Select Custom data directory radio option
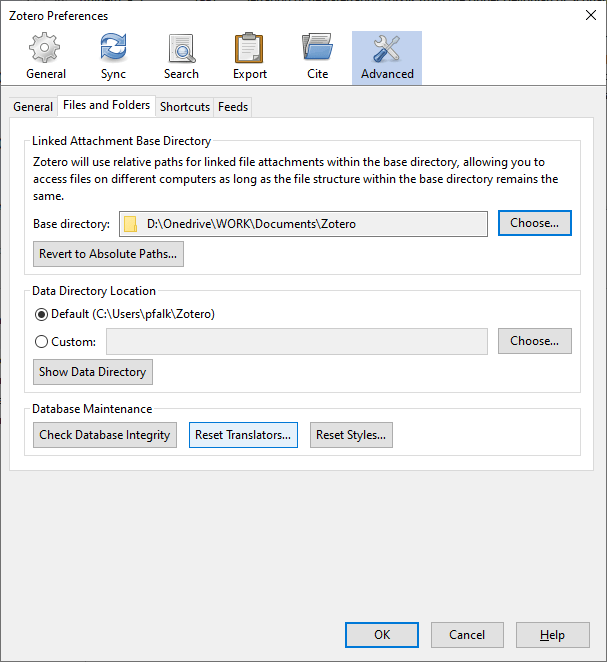Screen dimensions: 607x662 (42, 342)
